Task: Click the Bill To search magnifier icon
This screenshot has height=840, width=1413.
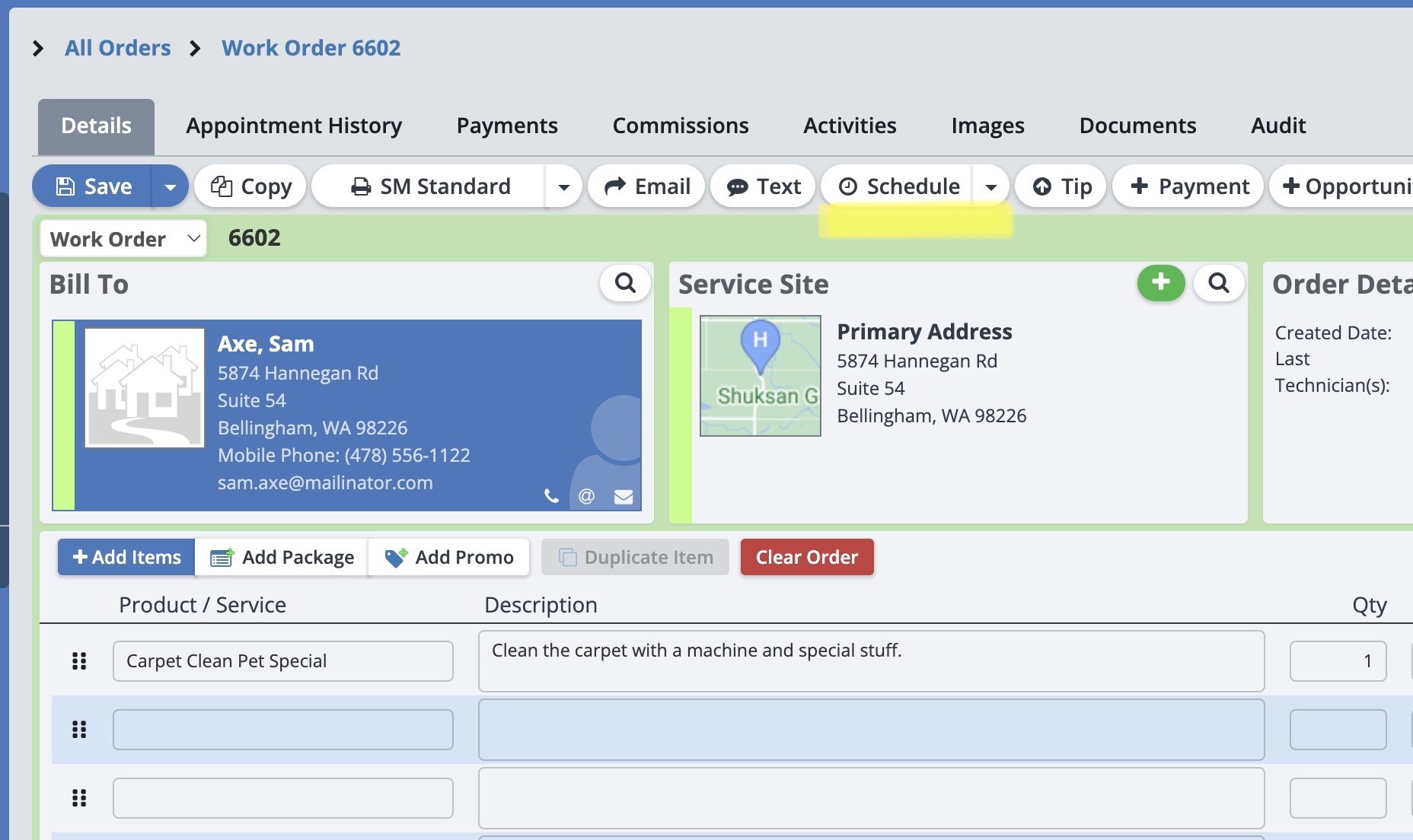Action: coord(625,283)
